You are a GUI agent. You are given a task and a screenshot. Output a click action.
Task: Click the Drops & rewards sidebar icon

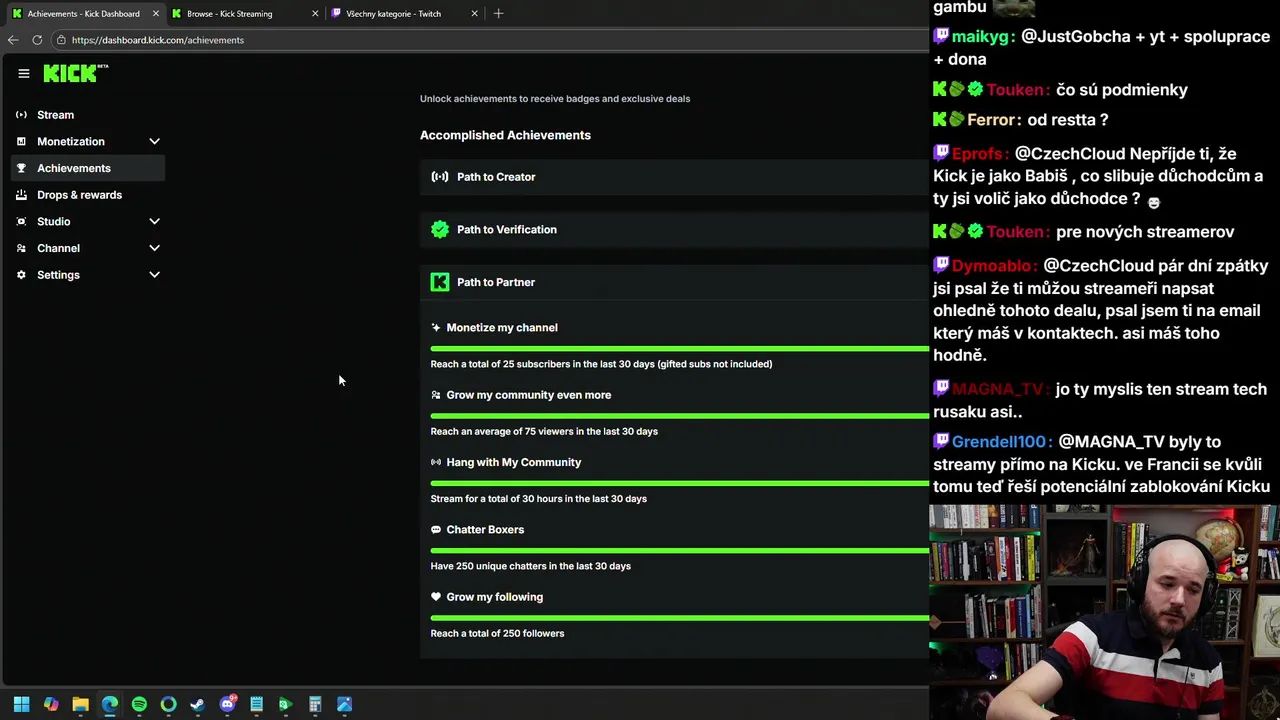coord(21,195)
